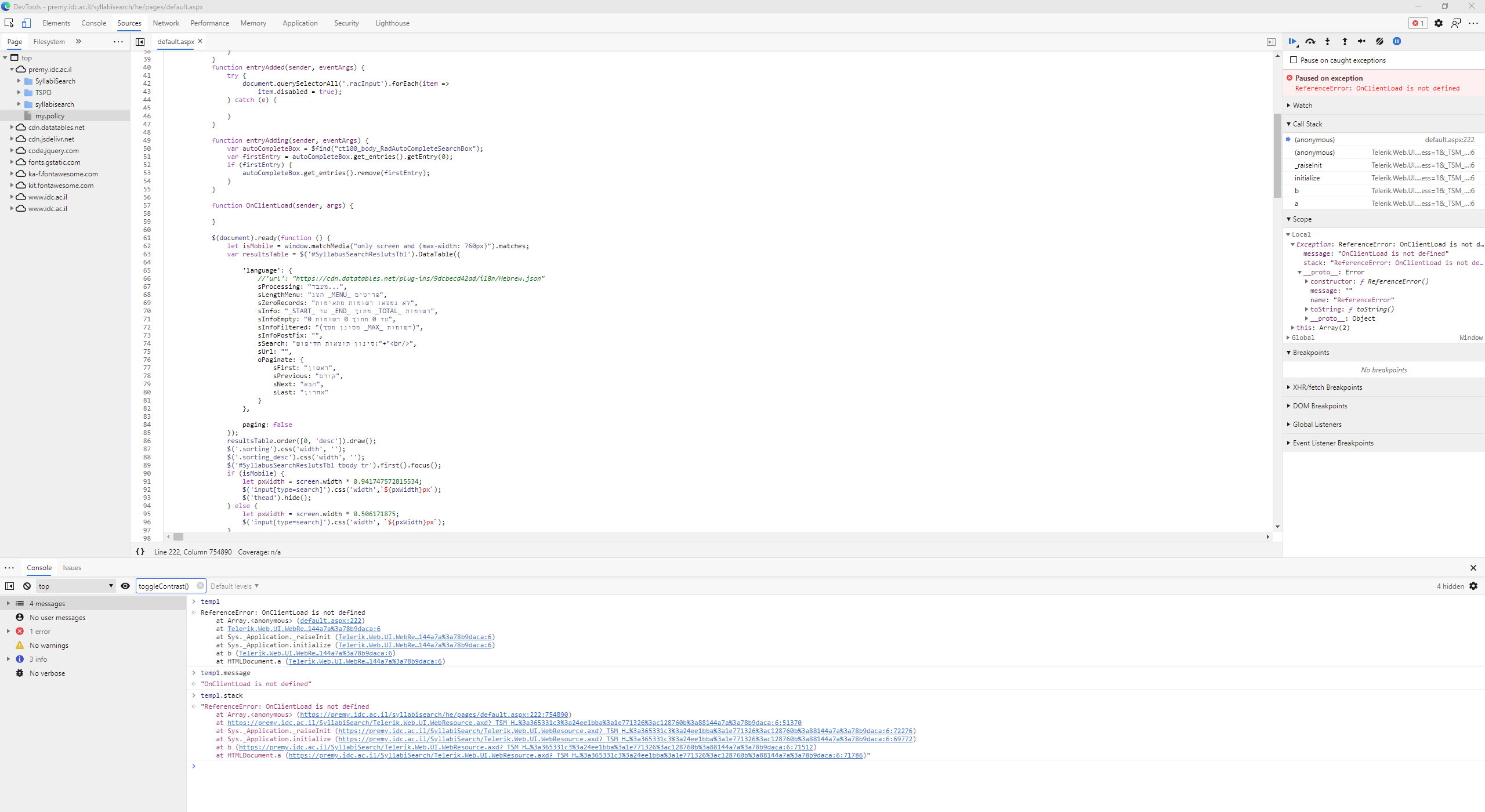Screen dimensions: 1485x812
Task: Toggle live expression eye icon
Action: click(125, 586)
